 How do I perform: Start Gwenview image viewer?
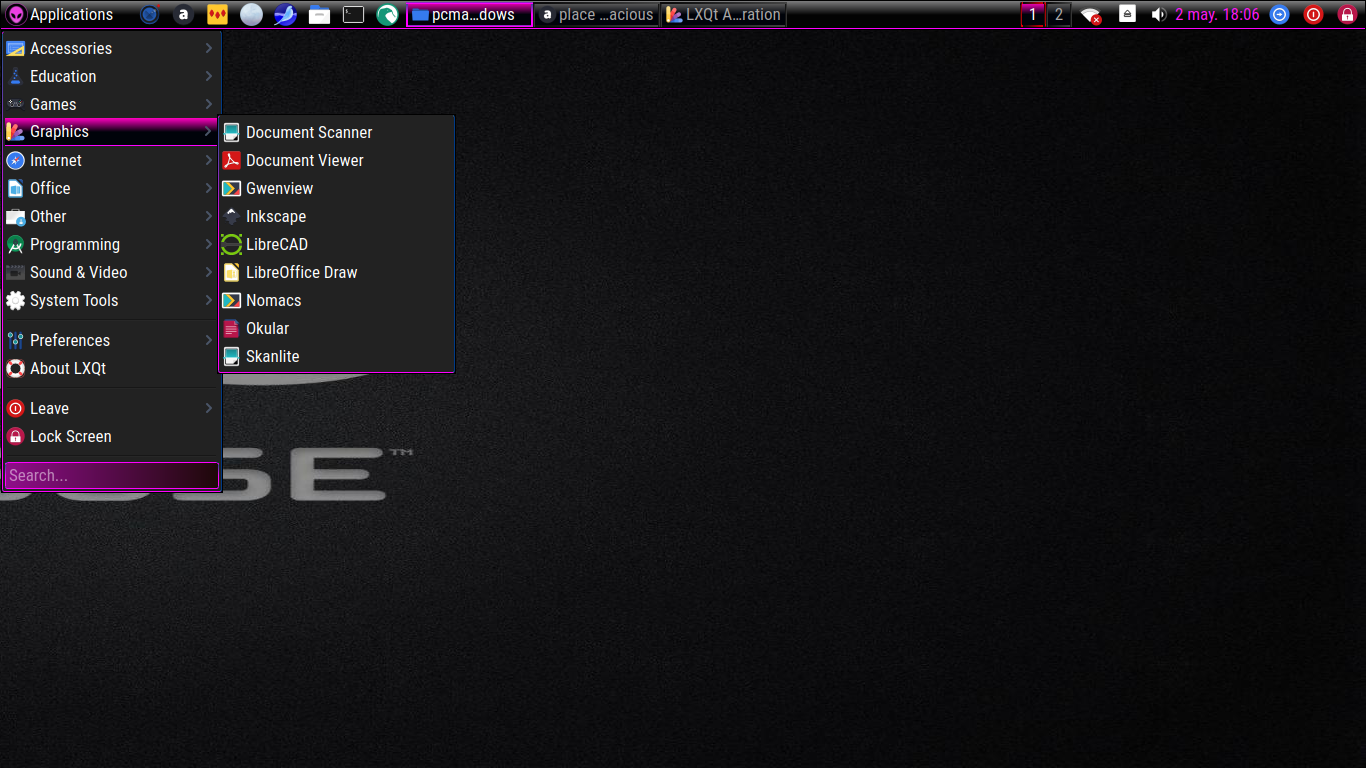(x=336, y=188)
